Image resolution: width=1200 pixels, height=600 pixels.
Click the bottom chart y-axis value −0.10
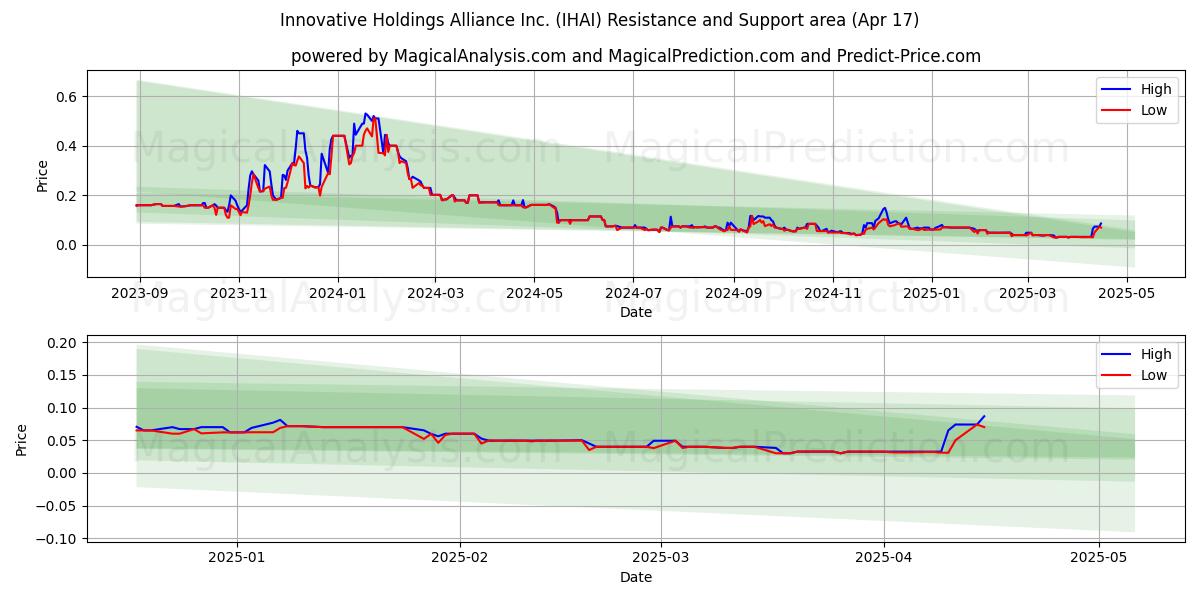57,539
